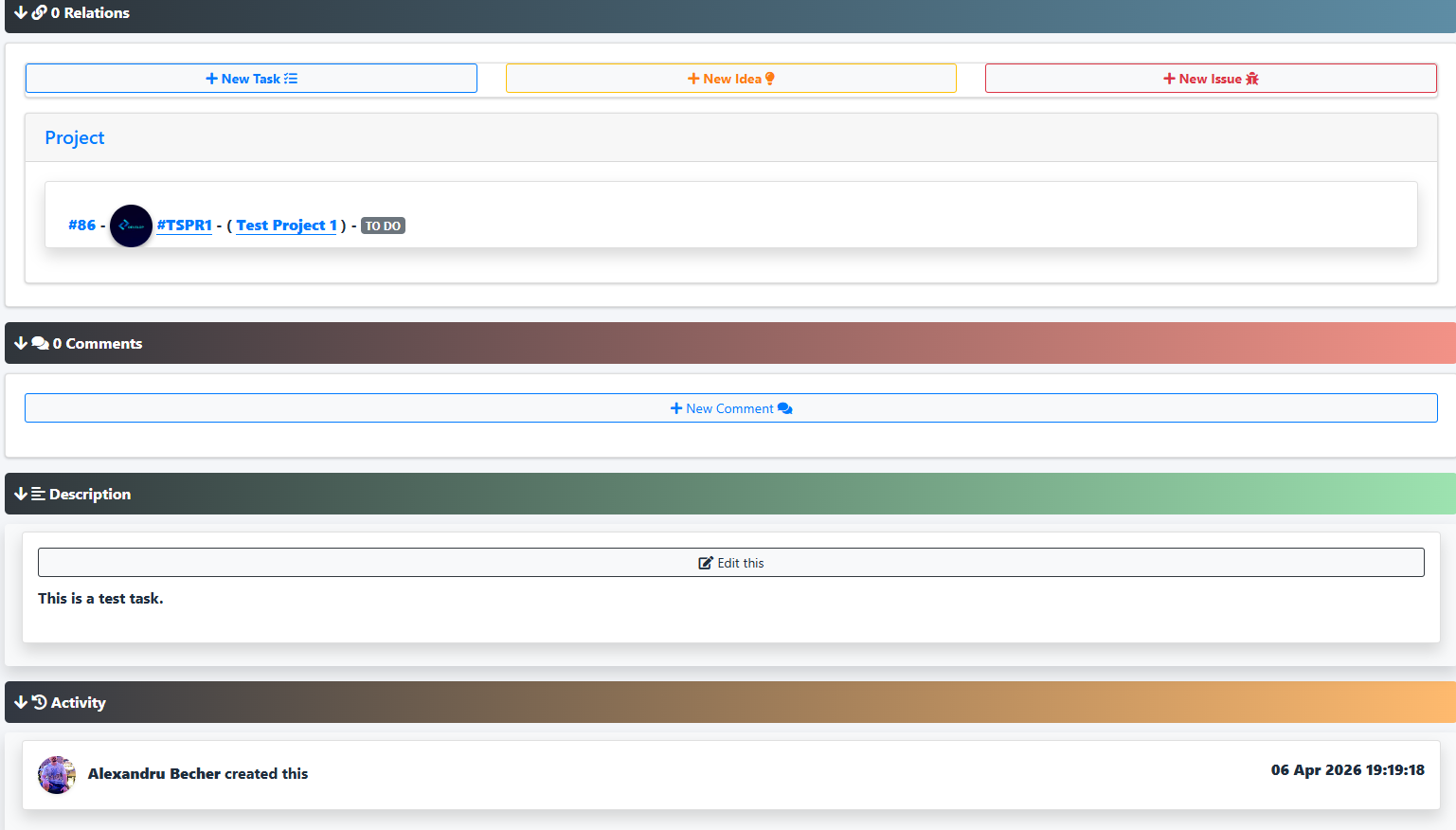
Task: Click the bug icon on New Issue
Action: tap(1252, 79)
